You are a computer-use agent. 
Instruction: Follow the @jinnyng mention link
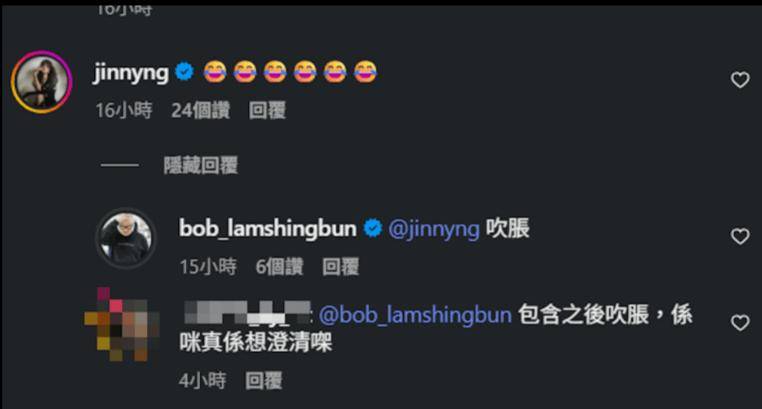[x=434, y=229]
